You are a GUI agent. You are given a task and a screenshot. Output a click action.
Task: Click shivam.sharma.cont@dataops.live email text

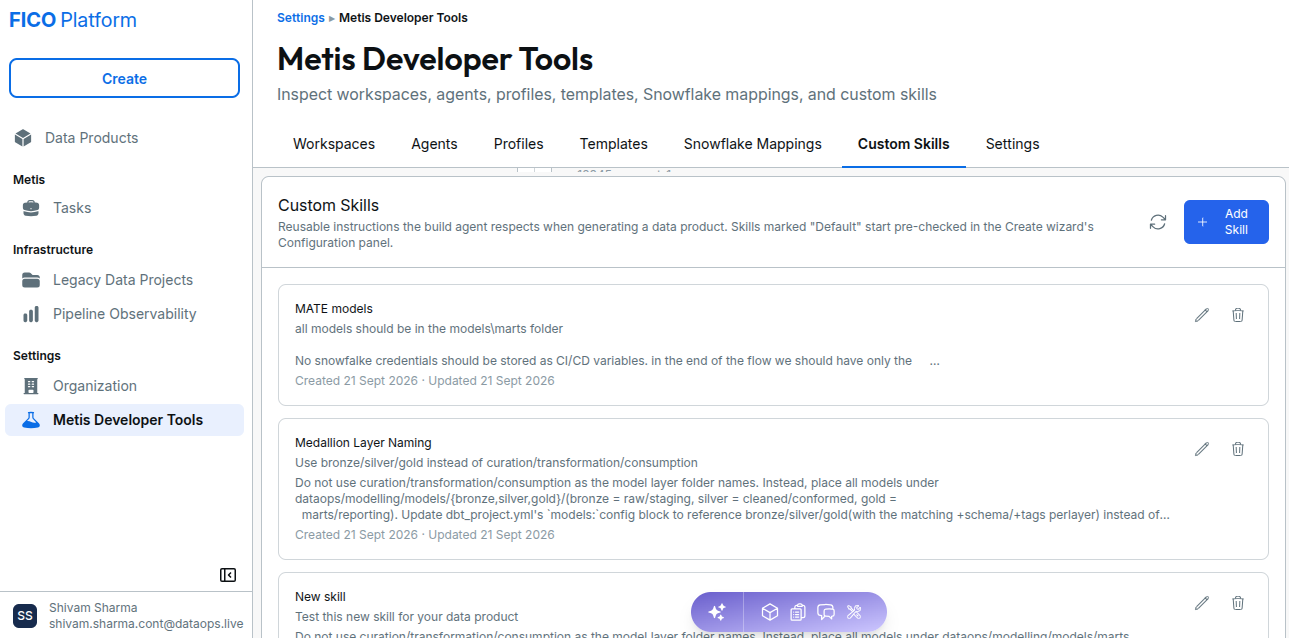[x=146, y=624]
